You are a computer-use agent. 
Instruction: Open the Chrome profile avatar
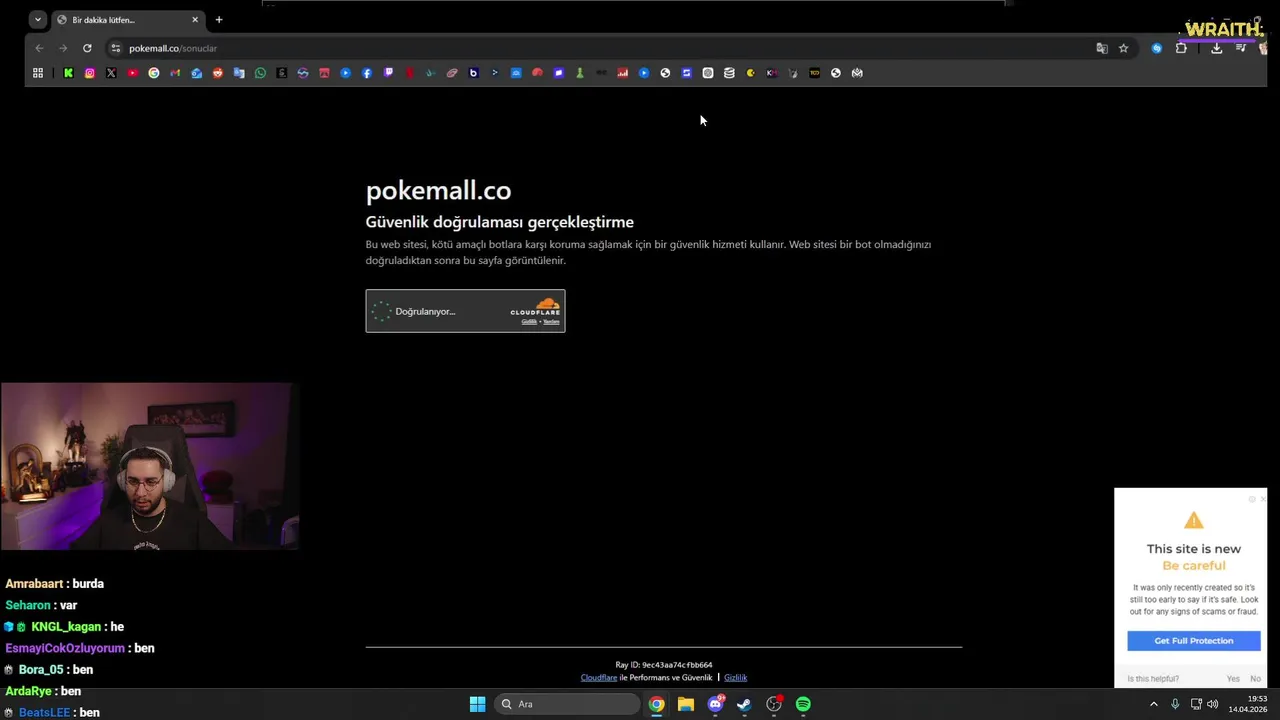click(x=1264, y=48)
